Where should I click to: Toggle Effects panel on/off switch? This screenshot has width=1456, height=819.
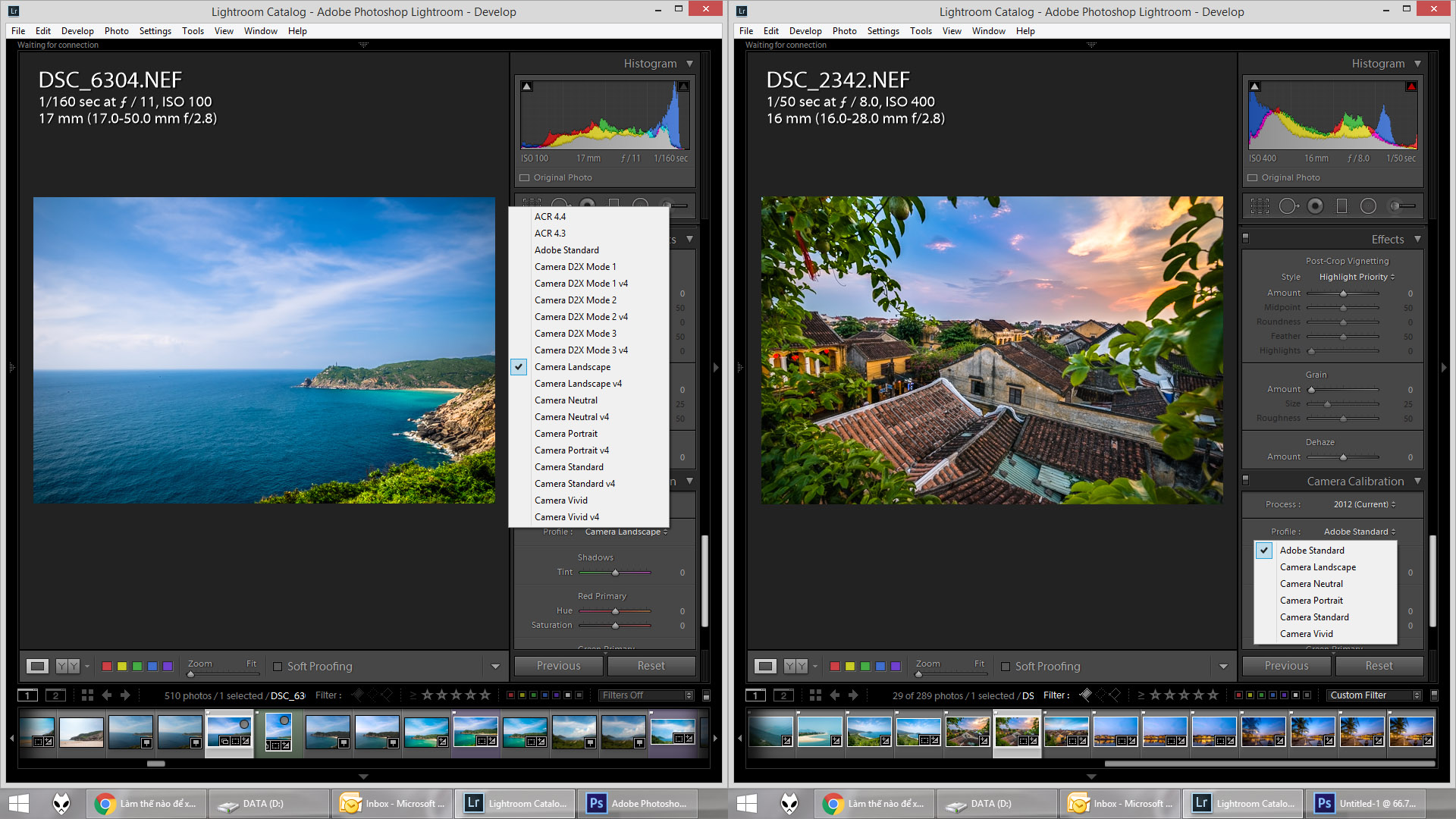tap(1245, 238)
